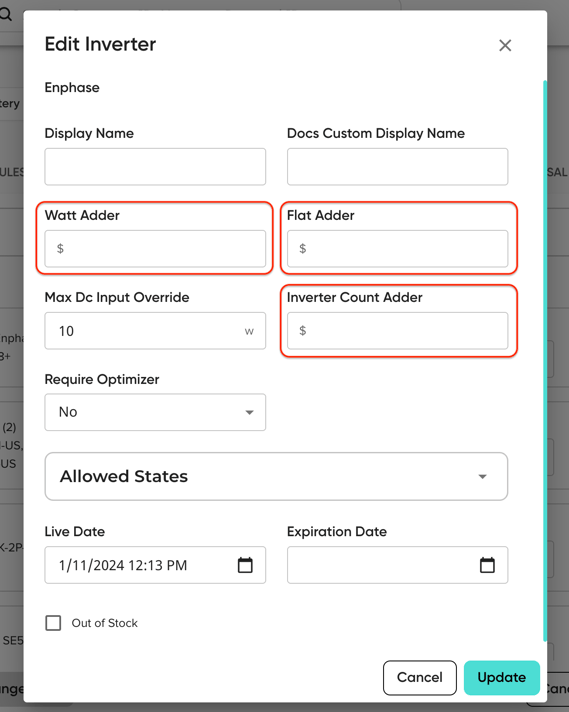Focus the Inverter Count Adder field
This screenshot has height=712, width=569.
click(x=397, y=331)
